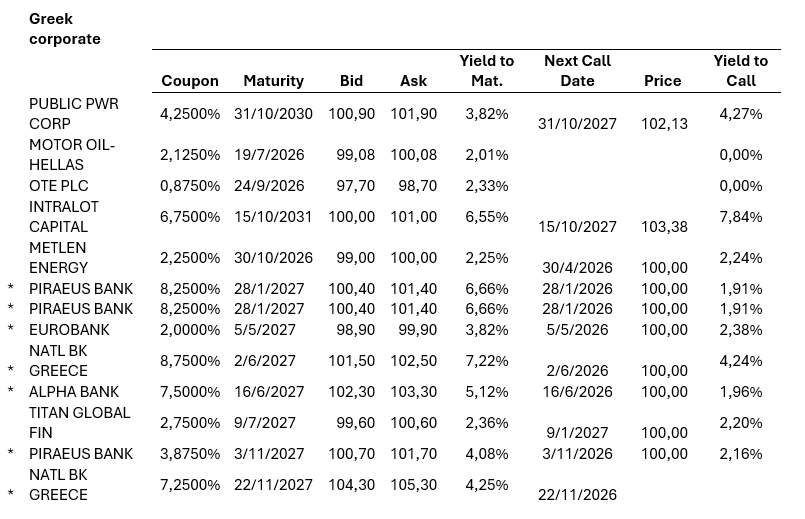Viewport: 805px width, 519px height.
Task: Select the OTE PLC row label
Action: [x=59, y=186]
